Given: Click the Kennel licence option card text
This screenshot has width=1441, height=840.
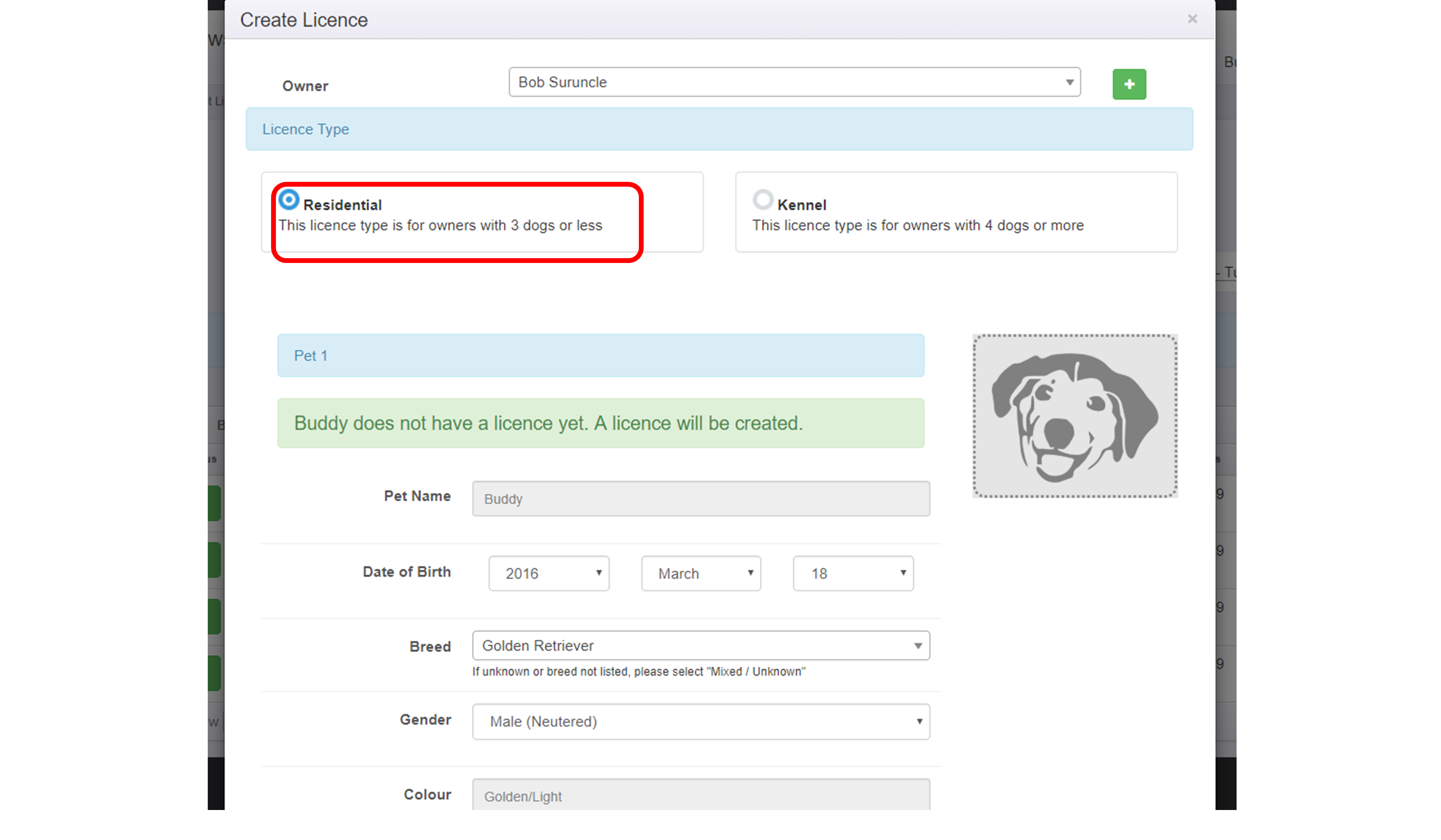Looking at the screenshot, I should click(917, 225).
